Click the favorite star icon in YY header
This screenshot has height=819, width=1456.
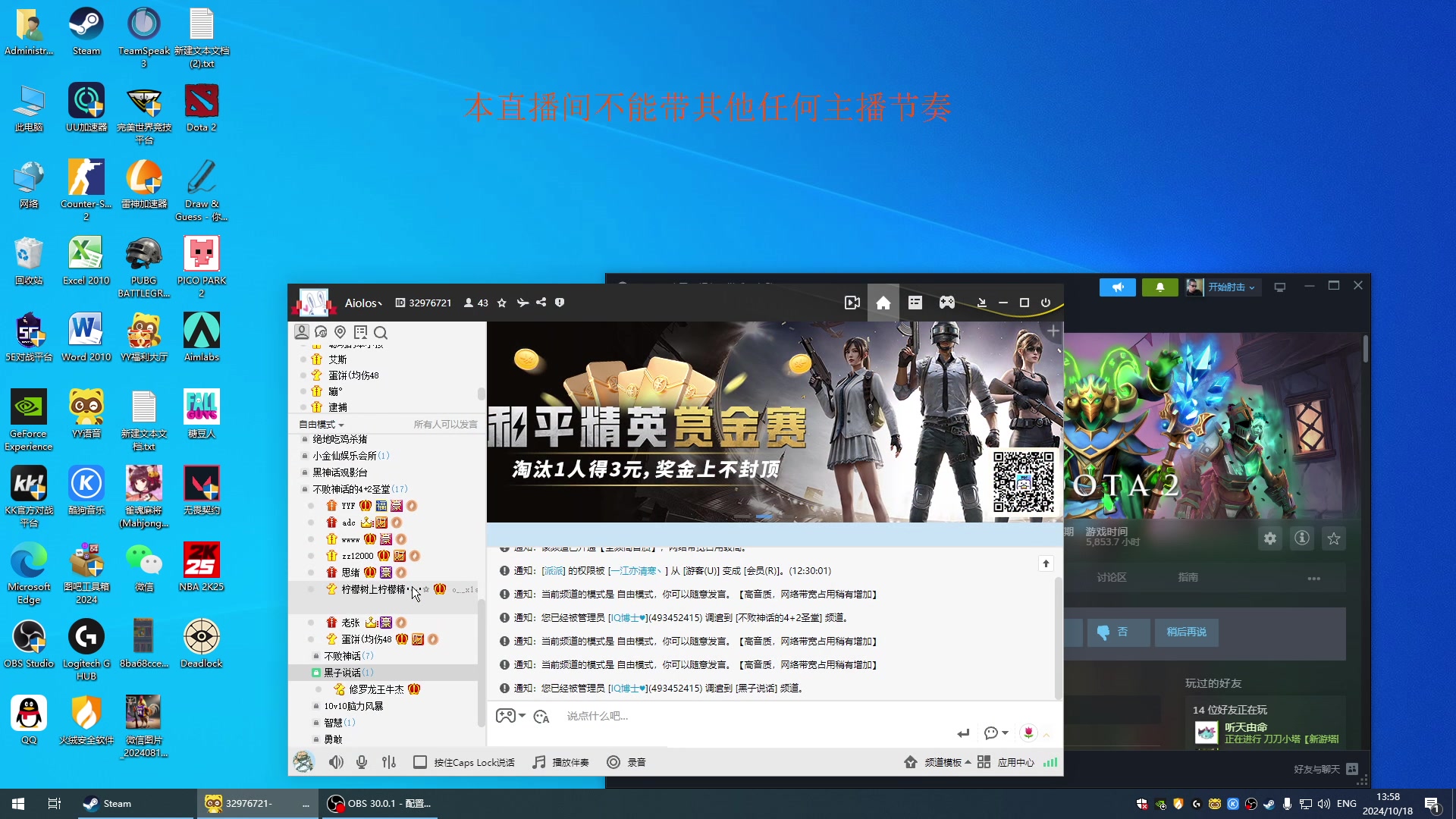[501, 303]
